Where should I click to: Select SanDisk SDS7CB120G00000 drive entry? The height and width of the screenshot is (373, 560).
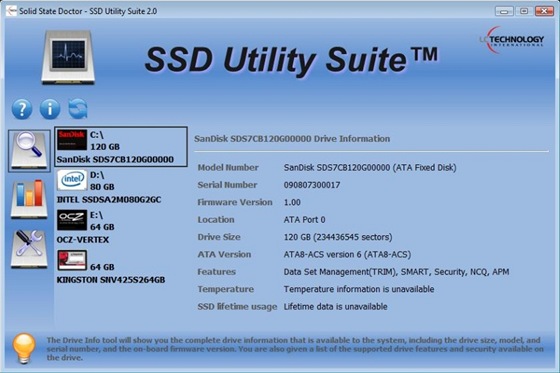point(121,146)
